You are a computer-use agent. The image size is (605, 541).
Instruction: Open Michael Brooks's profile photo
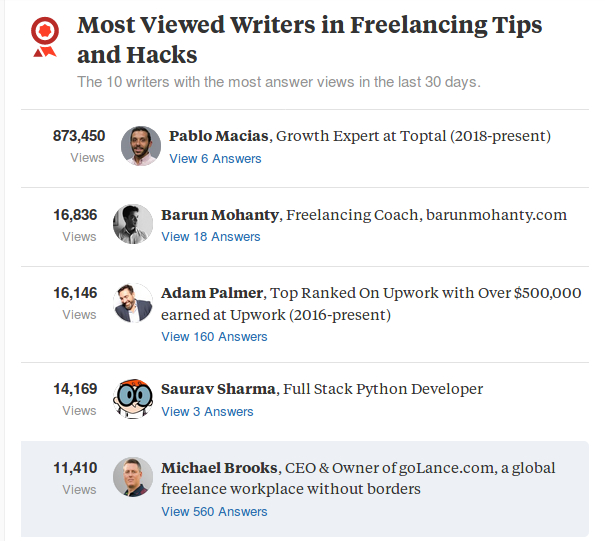click(133, 477)
